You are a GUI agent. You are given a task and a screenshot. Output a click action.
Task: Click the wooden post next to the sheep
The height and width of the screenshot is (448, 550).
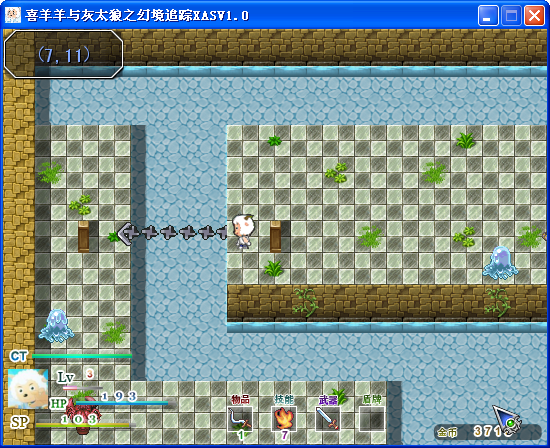pos(276,237)
